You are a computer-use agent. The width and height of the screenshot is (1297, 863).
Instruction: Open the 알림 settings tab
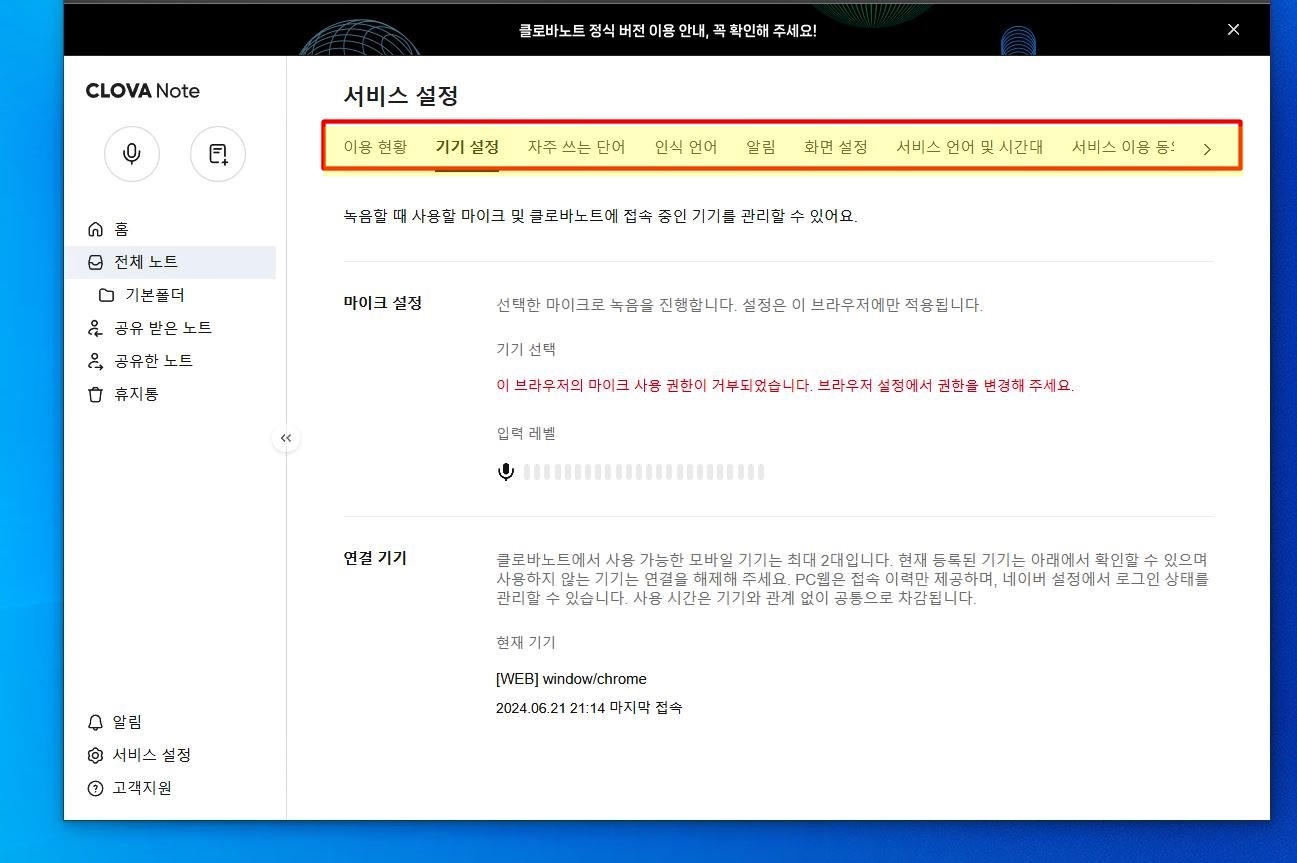[761, 147]
